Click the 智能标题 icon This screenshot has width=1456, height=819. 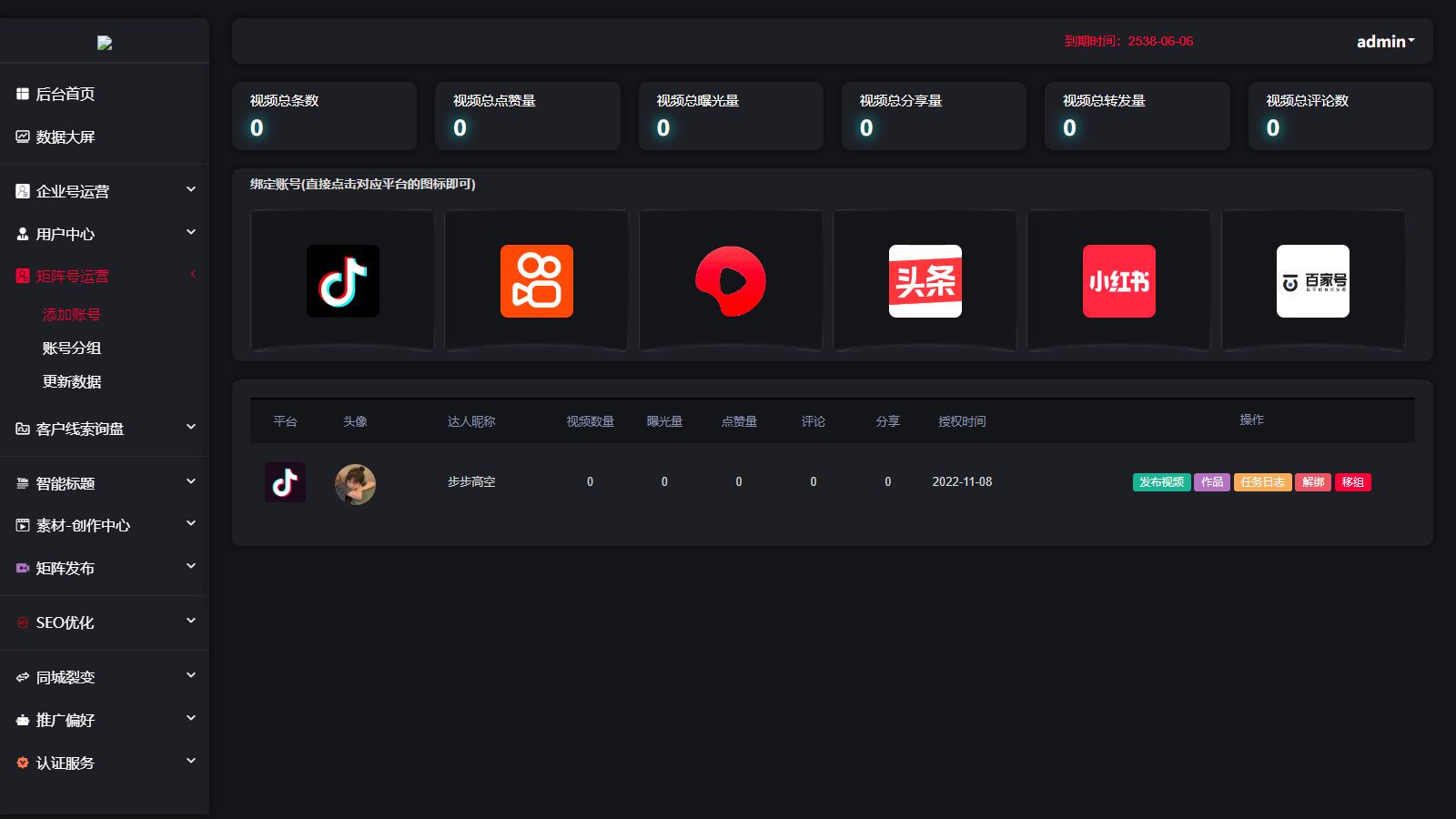pyautogui.click(x=23, y=483)
